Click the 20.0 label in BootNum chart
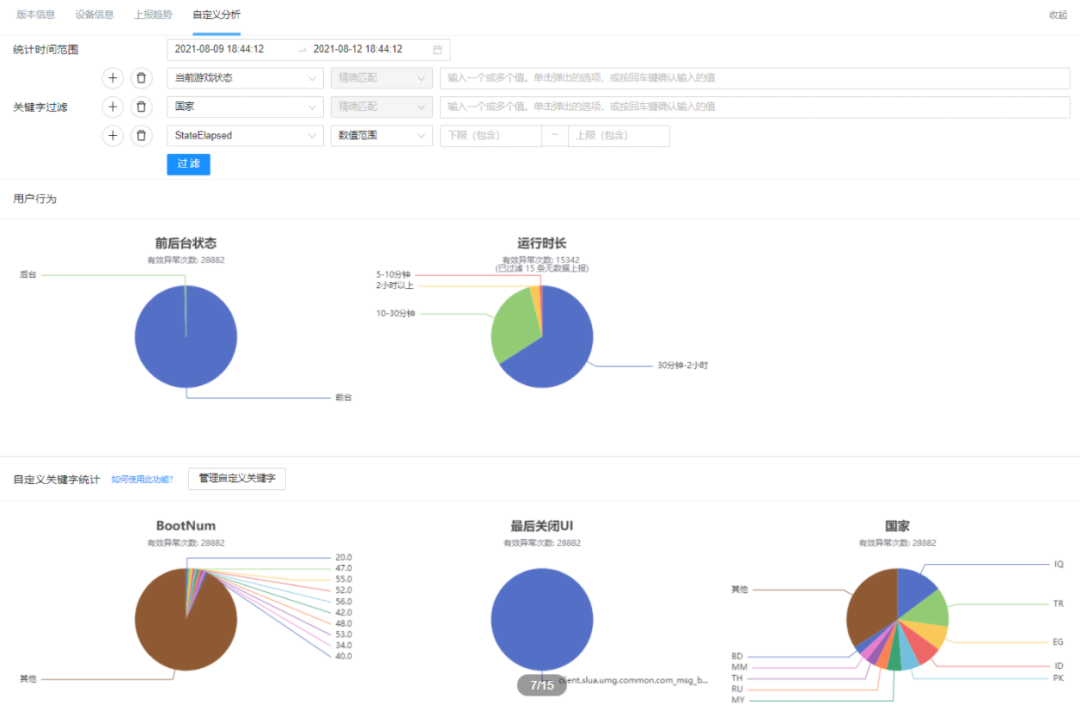The width and height of the screenshot is (1080, 711). pyautogui.click(x=344, y=557)
